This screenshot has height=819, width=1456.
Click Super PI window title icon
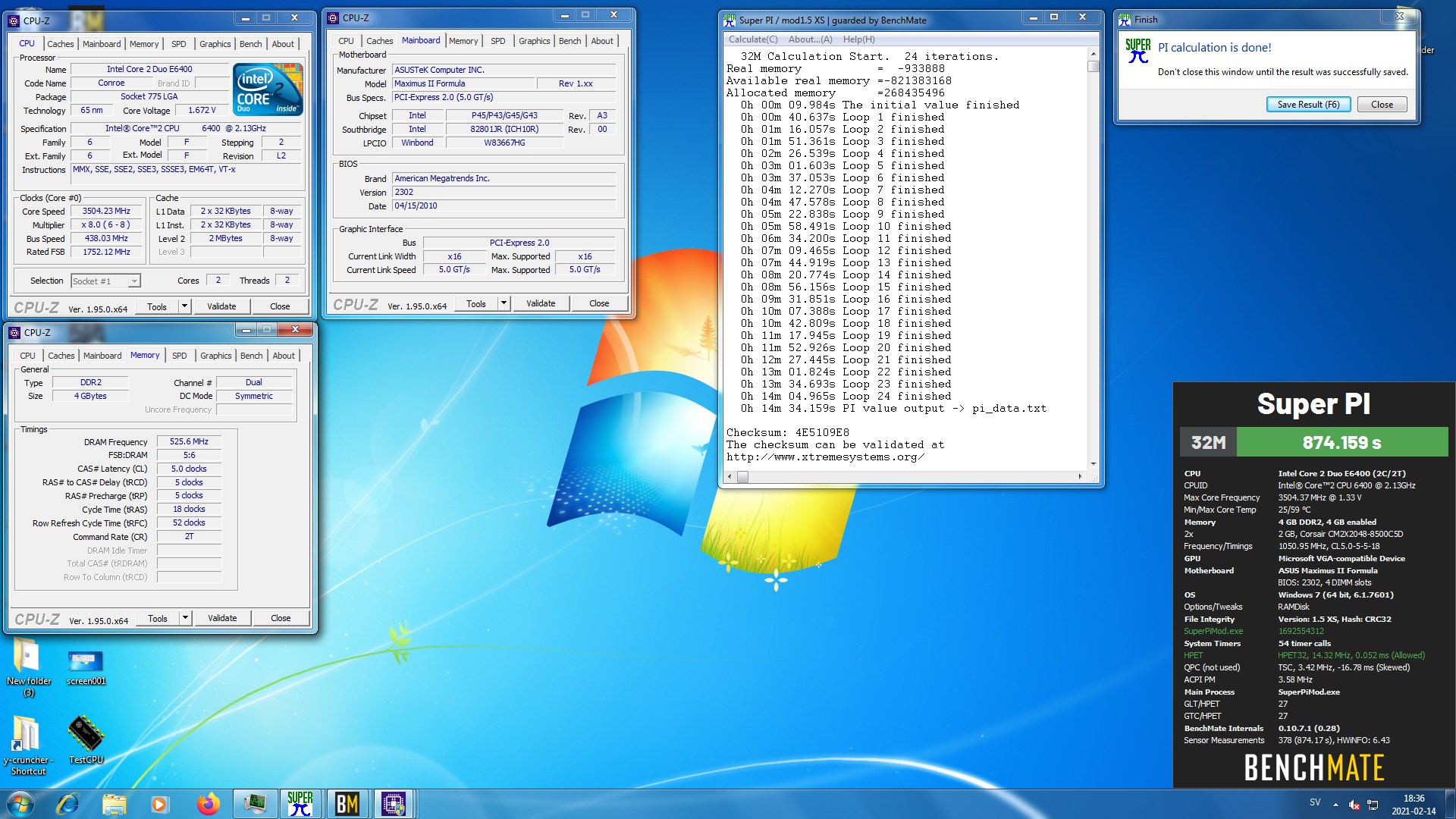[730, 20]
